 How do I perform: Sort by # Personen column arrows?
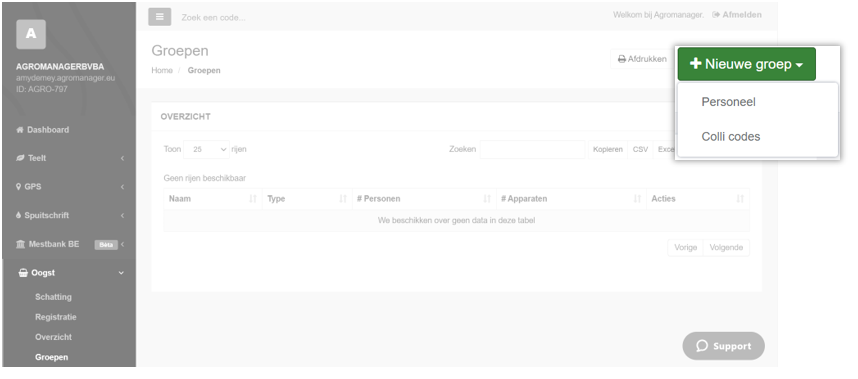[x=487, y=199]
